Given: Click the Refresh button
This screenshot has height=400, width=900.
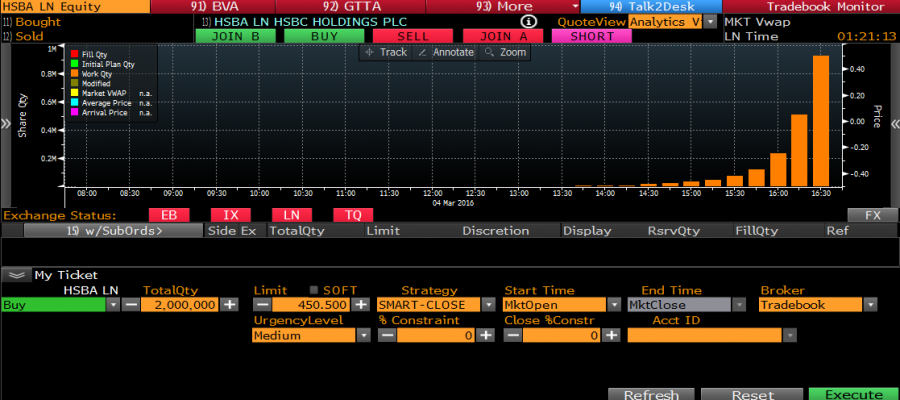Looking at the screenshot, I should 651,394.
